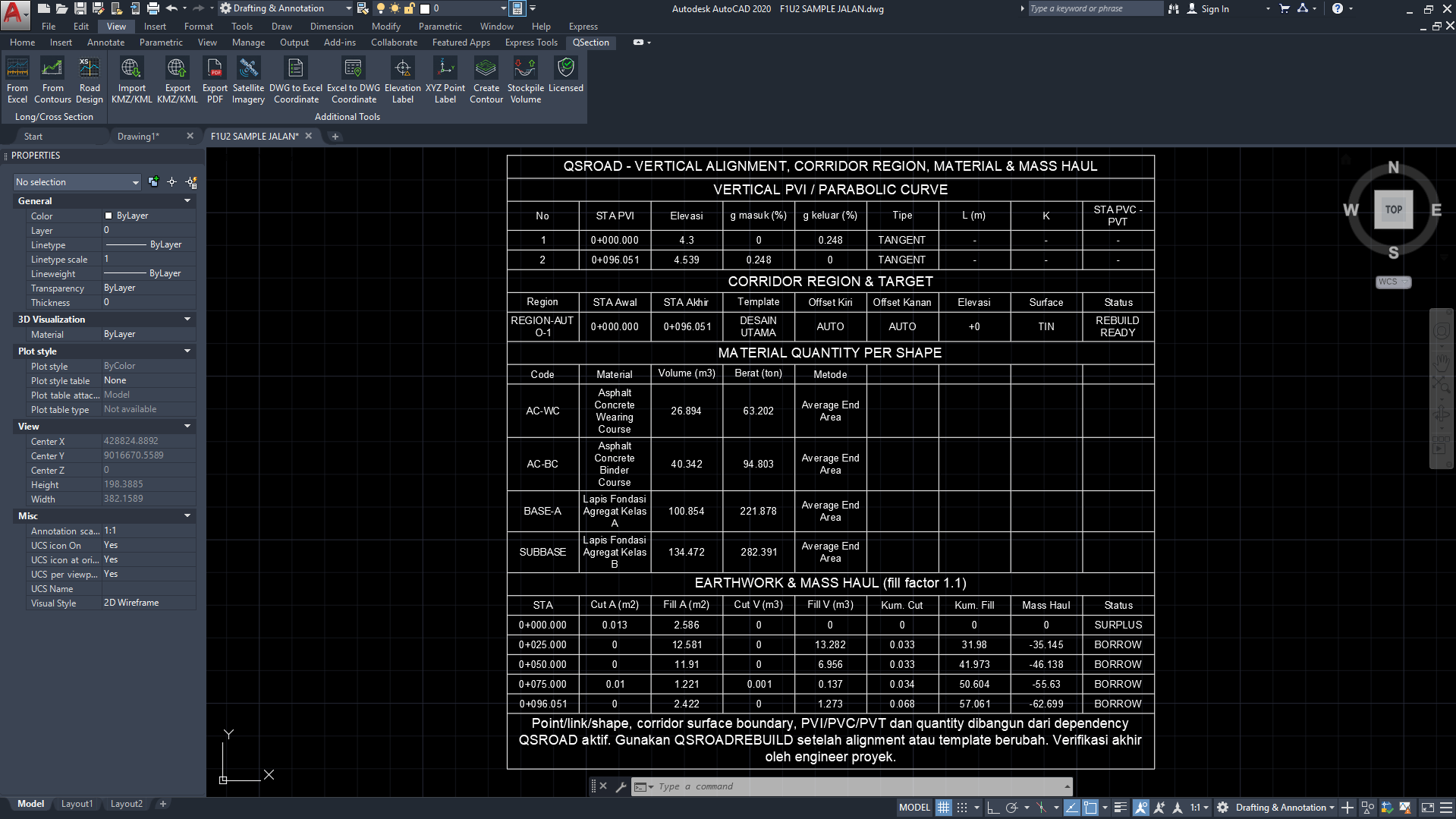Click the Select Objects crosshair icon
The width and height of the screenshot is (1456, 819).
[172, 182]
